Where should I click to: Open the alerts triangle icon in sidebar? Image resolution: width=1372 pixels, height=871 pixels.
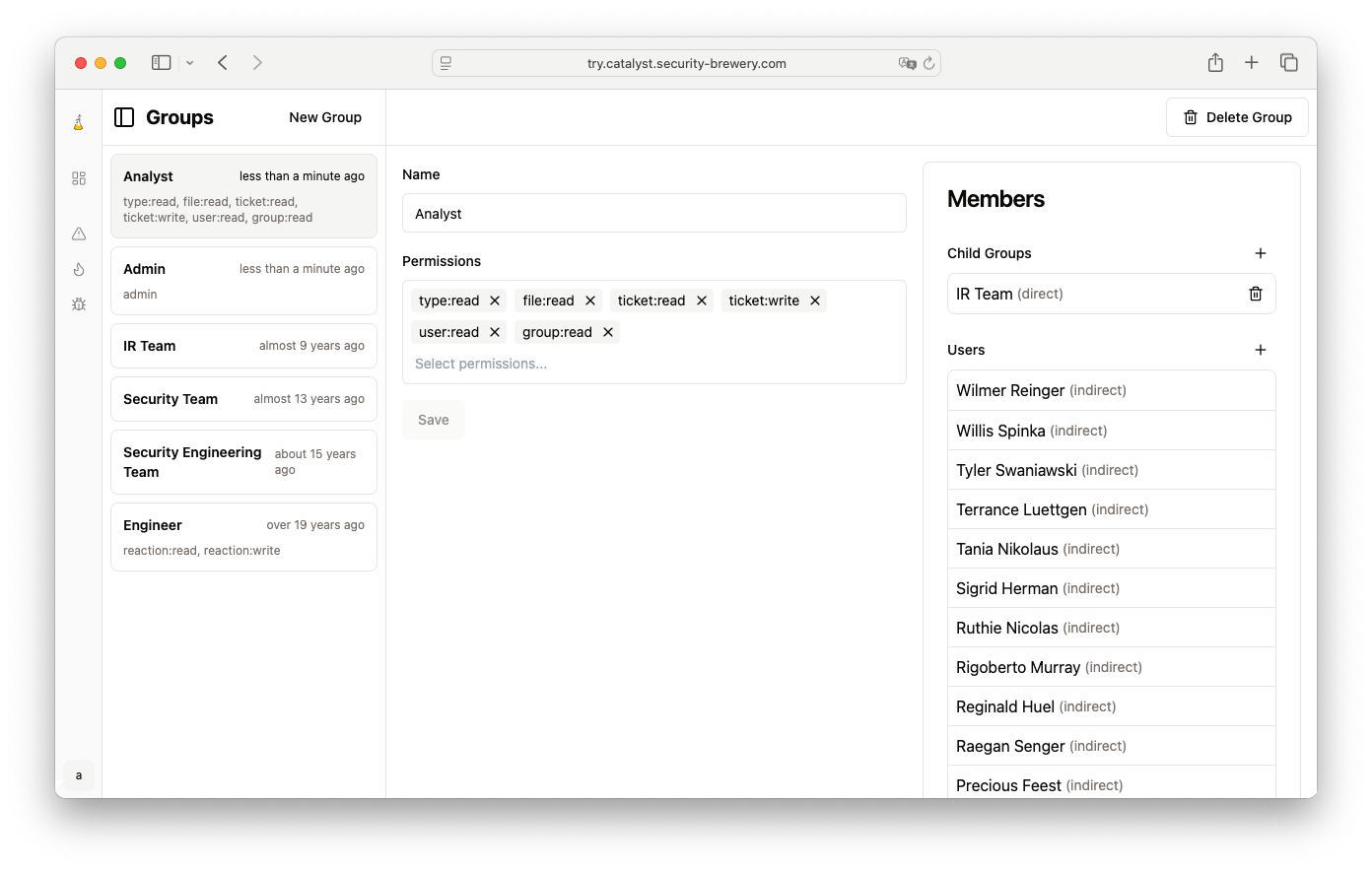[79, 234]
